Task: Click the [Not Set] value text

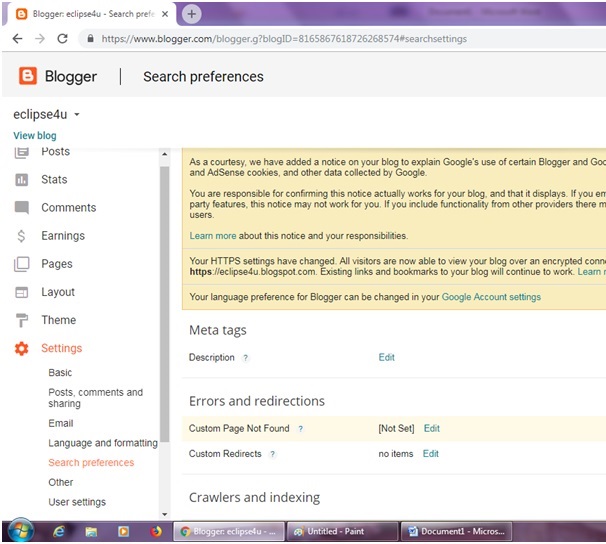Action: tap(396, 428)
